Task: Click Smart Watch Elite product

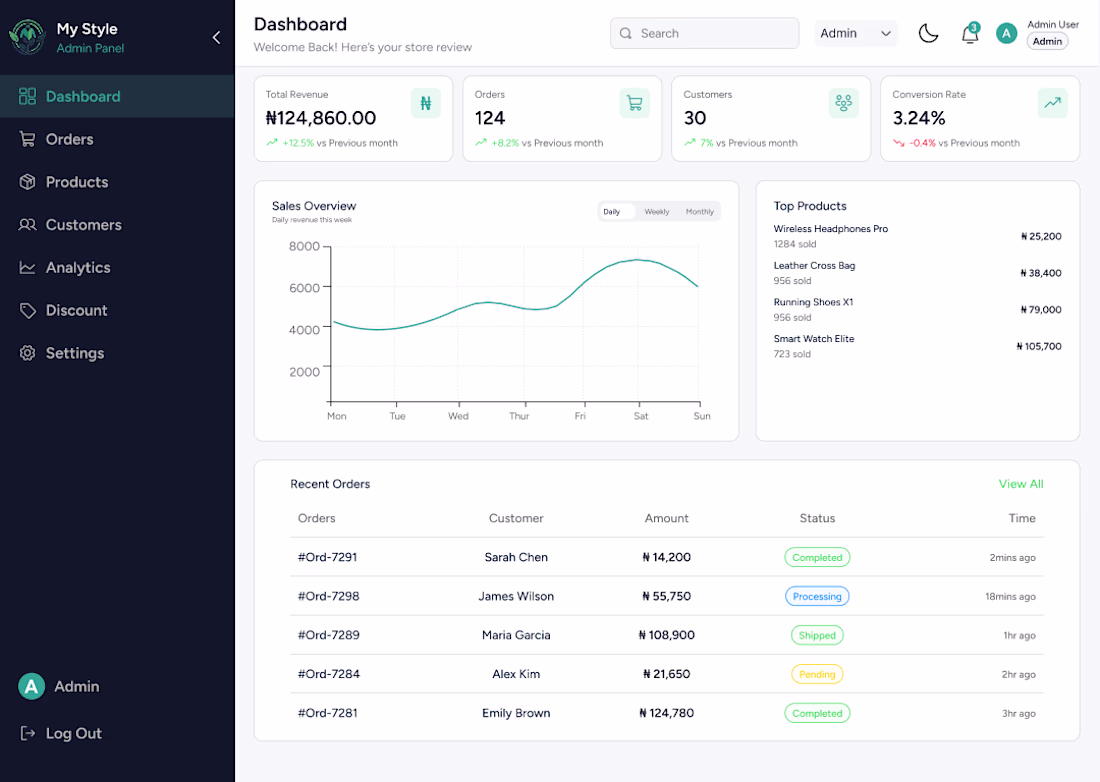Action: [814, 338]
